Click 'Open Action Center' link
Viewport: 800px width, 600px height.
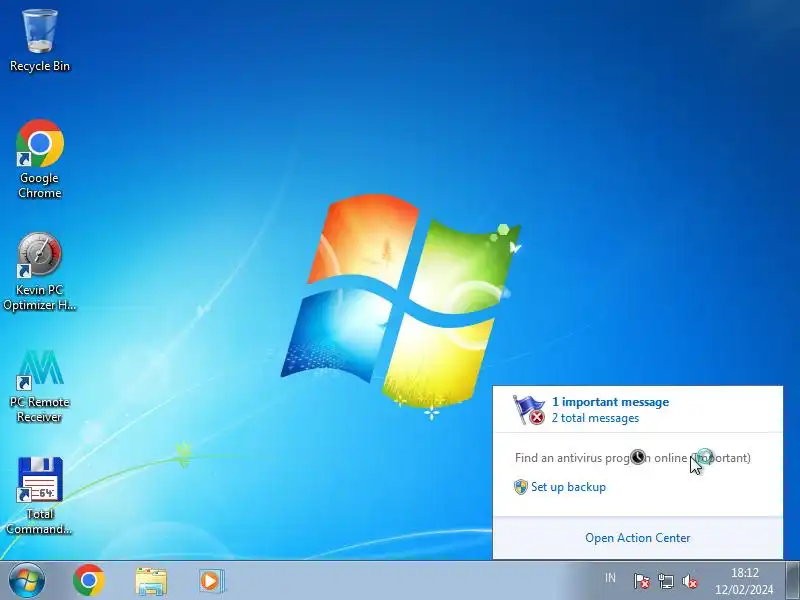pyautogui.click(x=638, y=538)
